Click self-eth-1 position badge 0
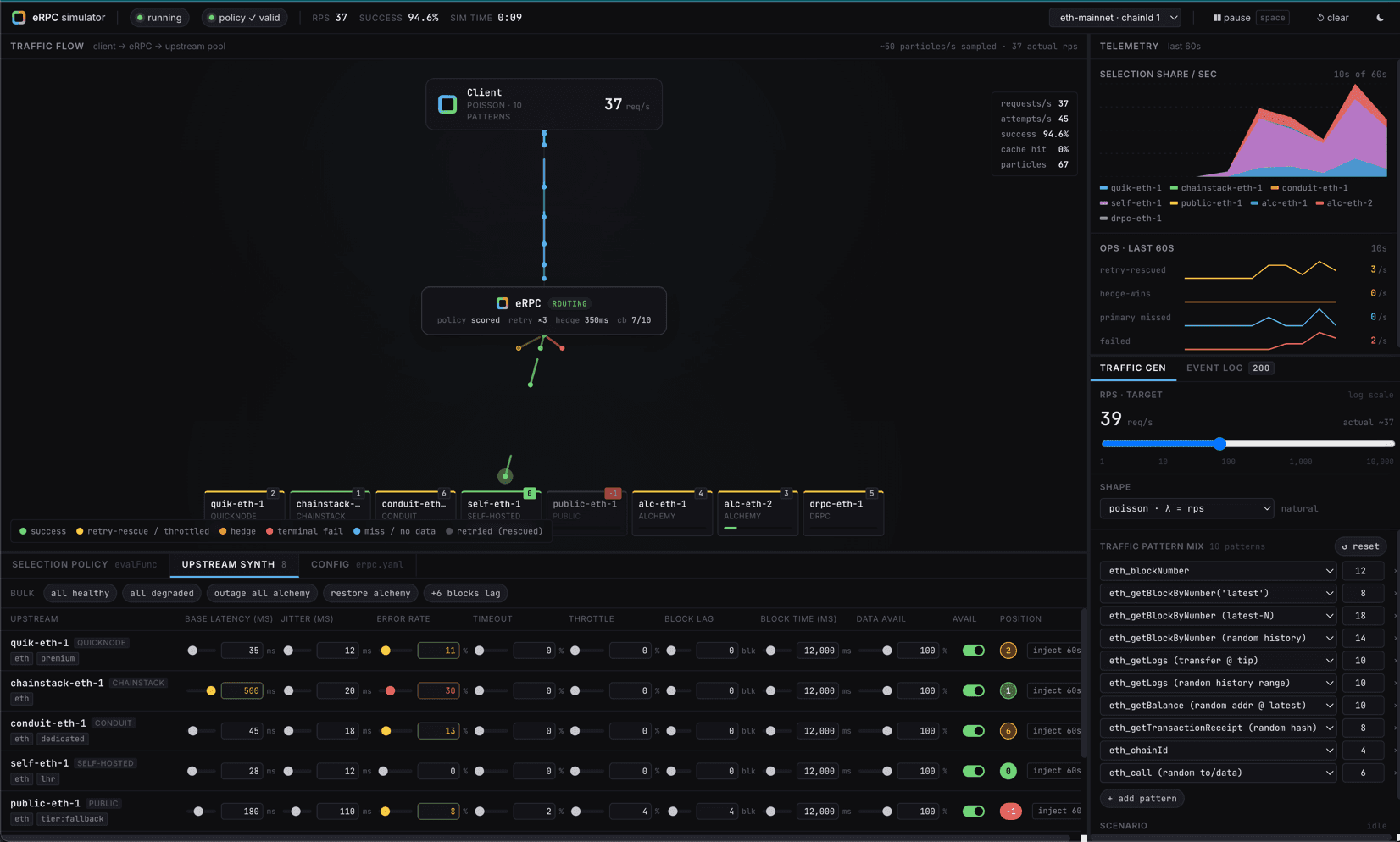The width and height of the screenshot is (1400, 842). click(x=1008, y=771)
